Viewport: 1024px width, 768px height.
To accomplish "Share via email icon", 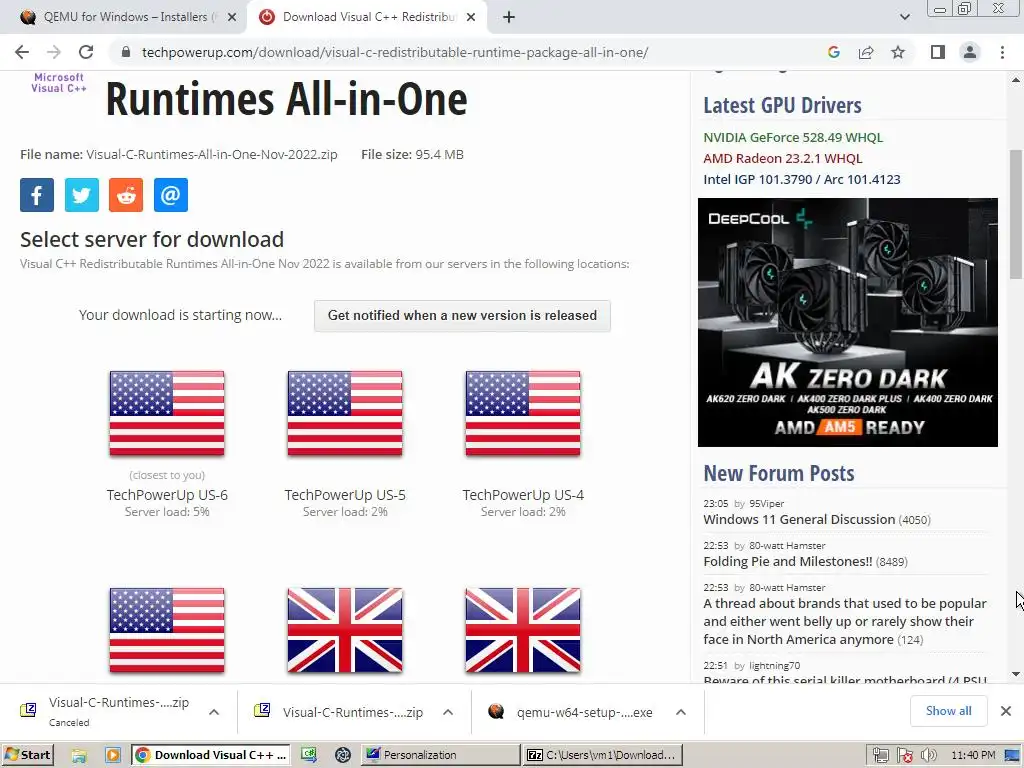I will (x=170, y=195).
